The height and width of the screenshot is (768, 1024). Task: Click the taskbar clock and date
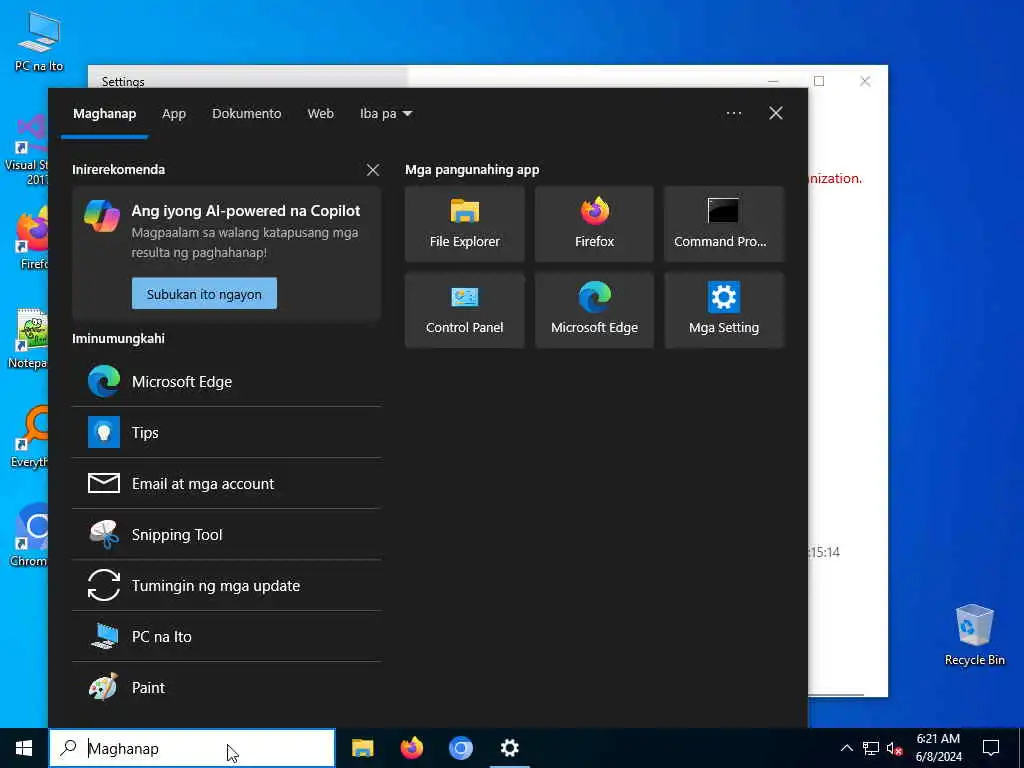(x=938, y=748)
